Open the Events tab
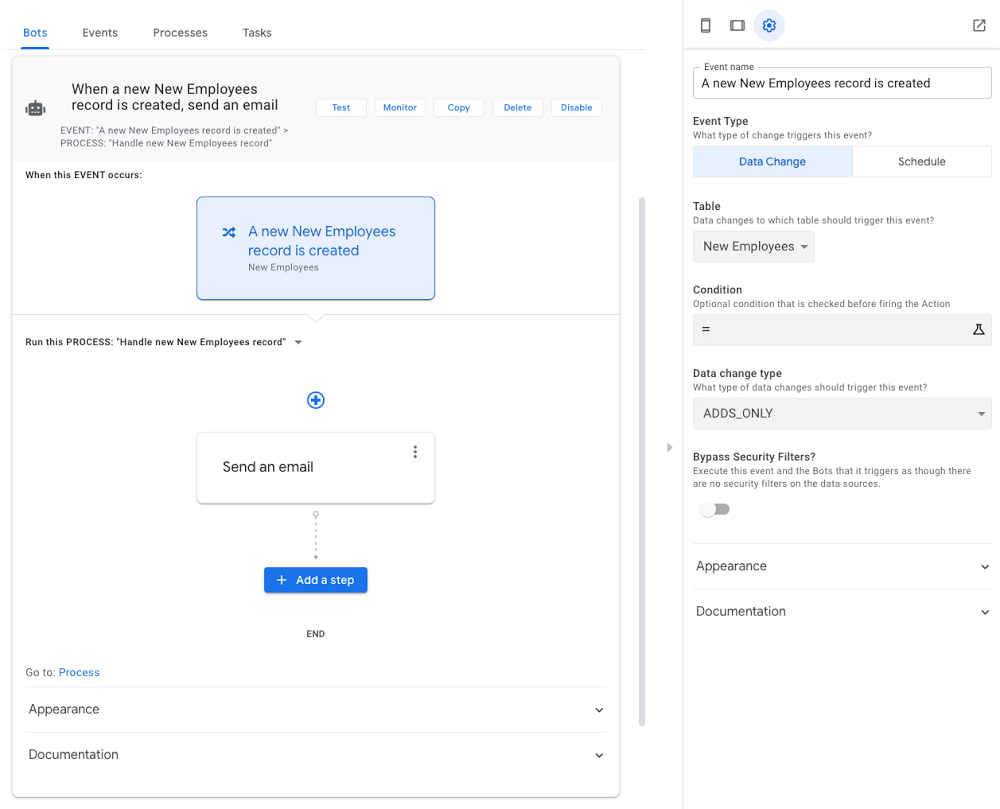 pyautogui.click(x=100, y=33)
